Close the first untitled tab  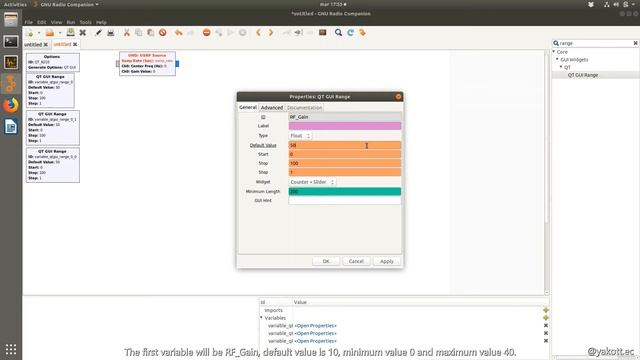(x=46, y=44)
